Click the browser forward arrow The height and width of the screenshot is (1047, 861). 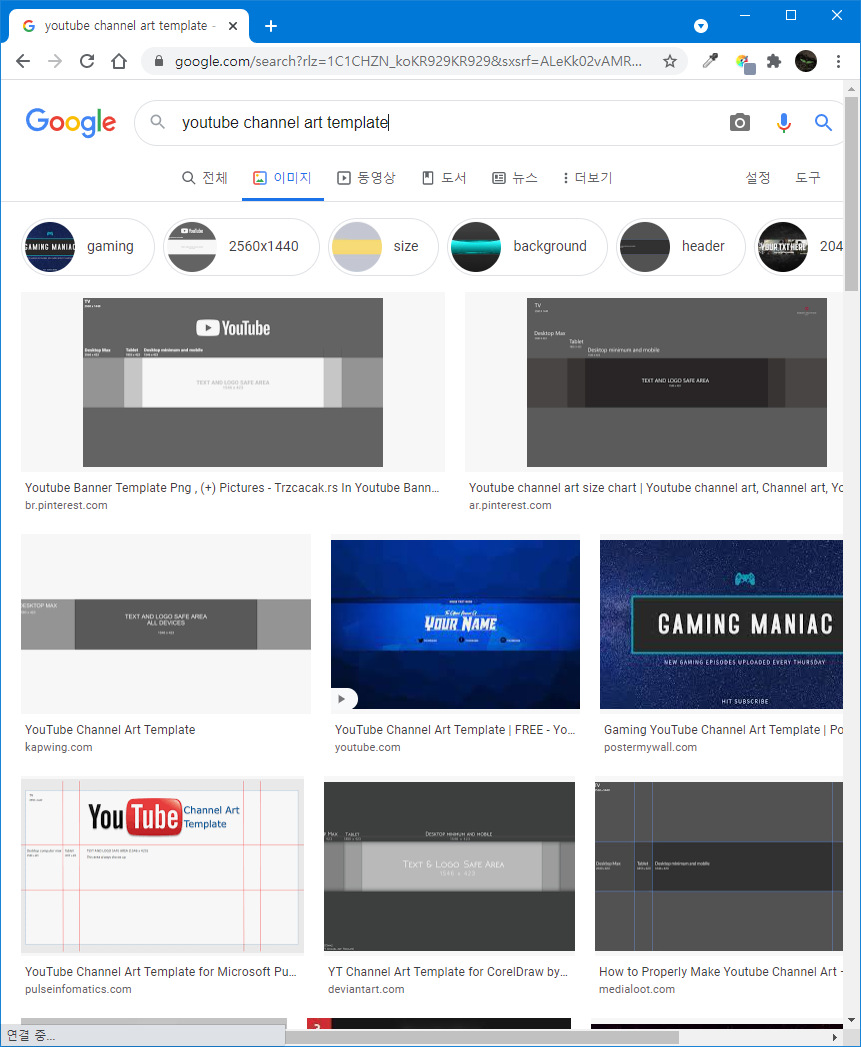coord(55,61)
